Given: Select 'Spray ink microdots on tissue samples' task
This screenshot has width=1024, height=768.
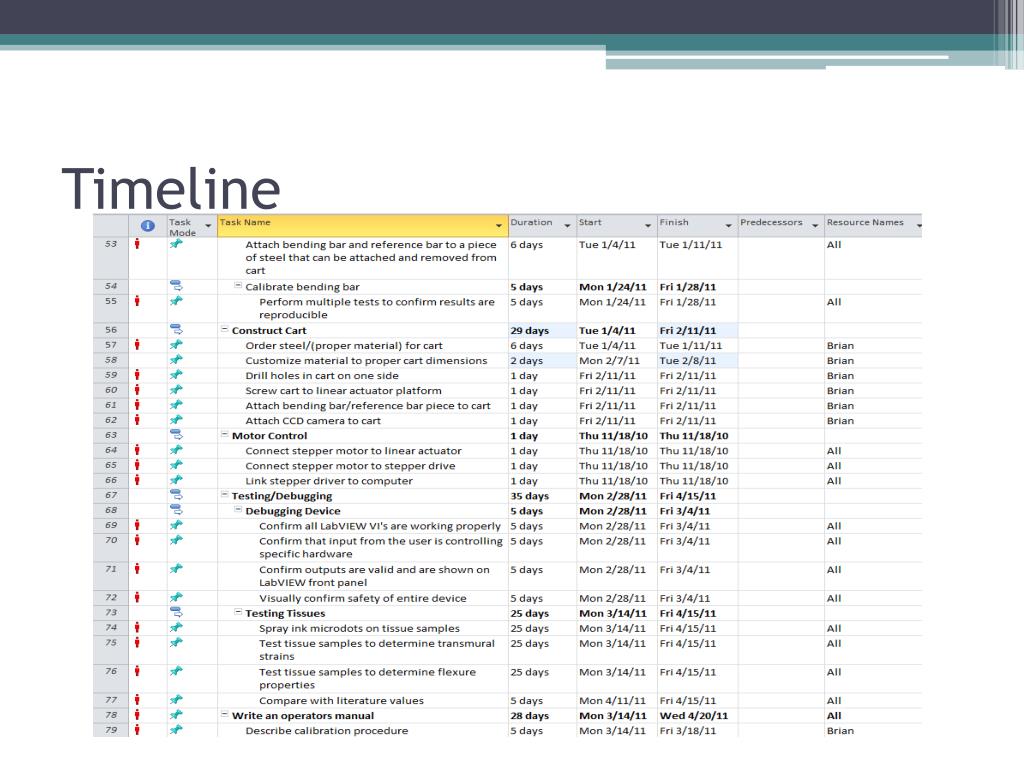Looking at the screenshot, I should 359,628.
